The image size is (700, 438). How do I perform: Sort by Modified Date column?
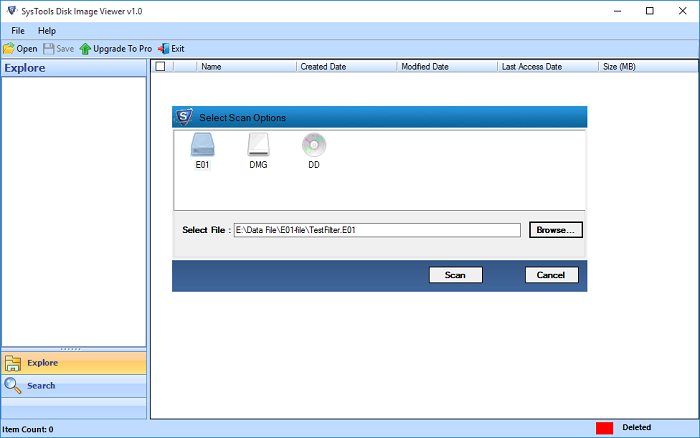447,67
